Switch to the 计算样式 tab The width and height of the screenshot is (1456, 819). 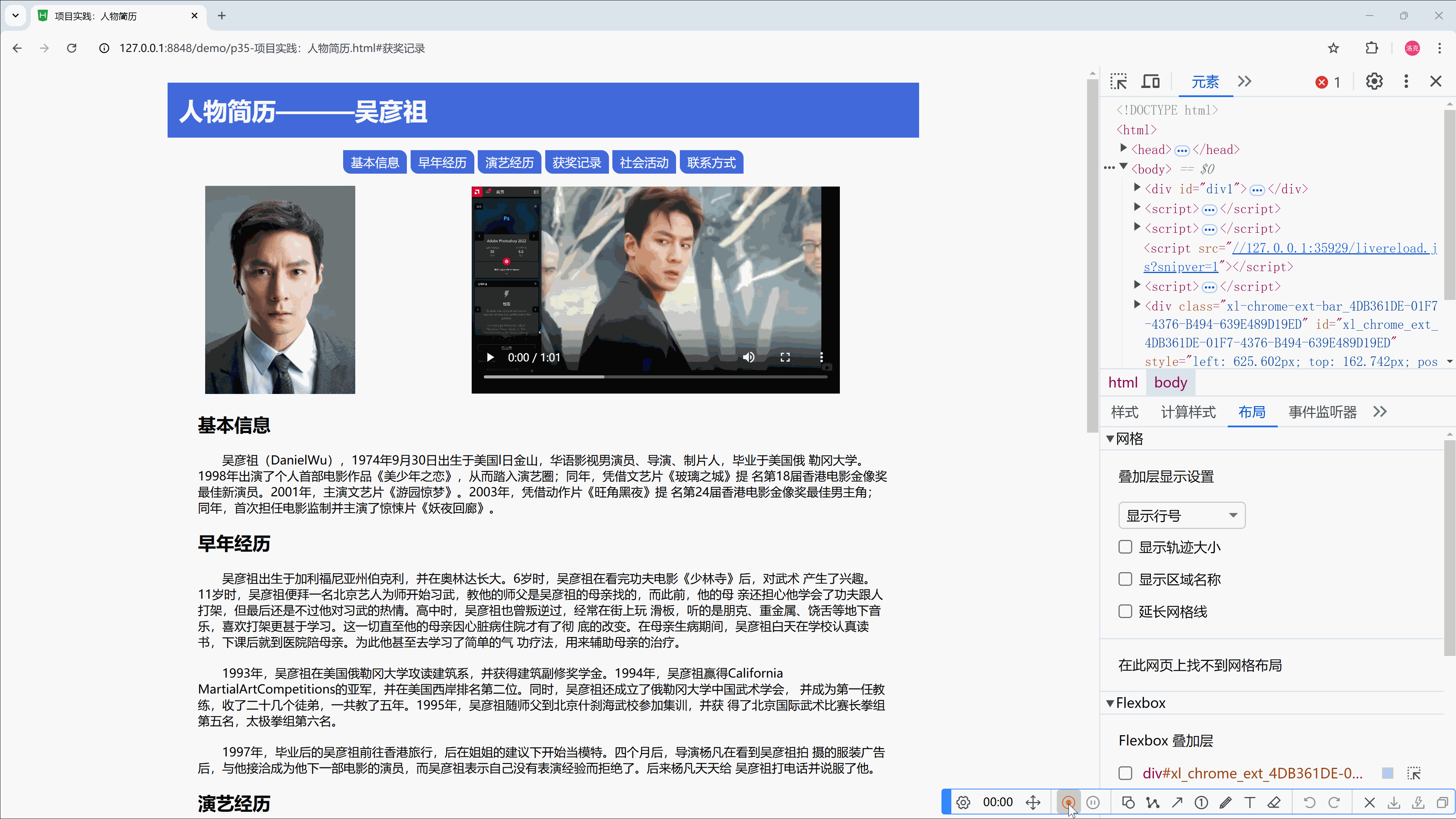[x=1188, y=412]
